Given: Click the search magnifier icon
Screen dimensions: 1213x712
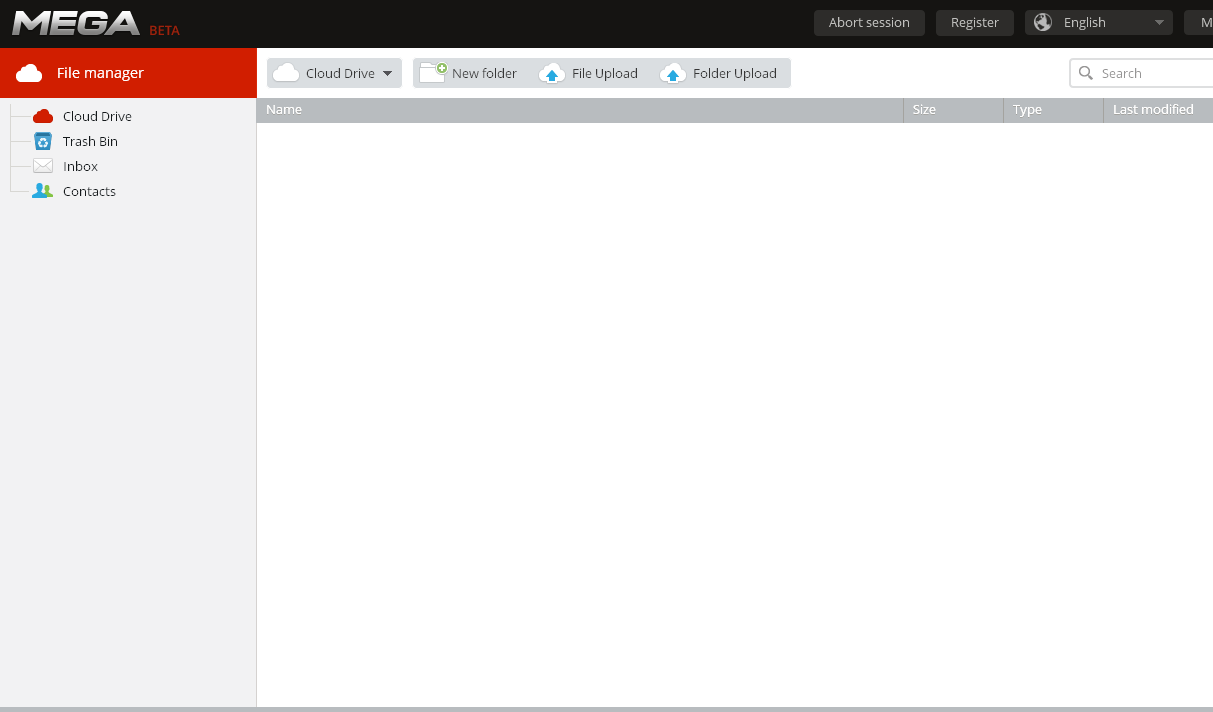Looking at the screenshot, I should [x=1086, y=73].
